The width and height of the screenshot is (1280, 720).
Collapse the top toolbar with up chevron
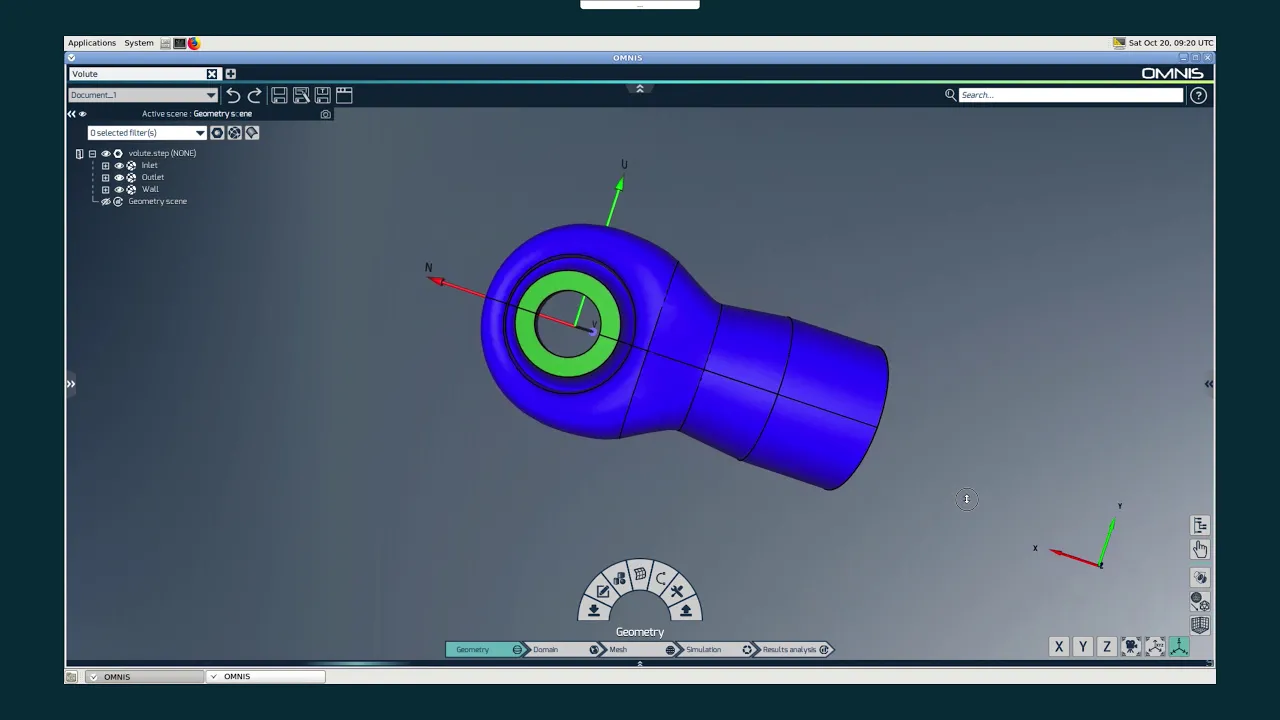coord(640,88)
